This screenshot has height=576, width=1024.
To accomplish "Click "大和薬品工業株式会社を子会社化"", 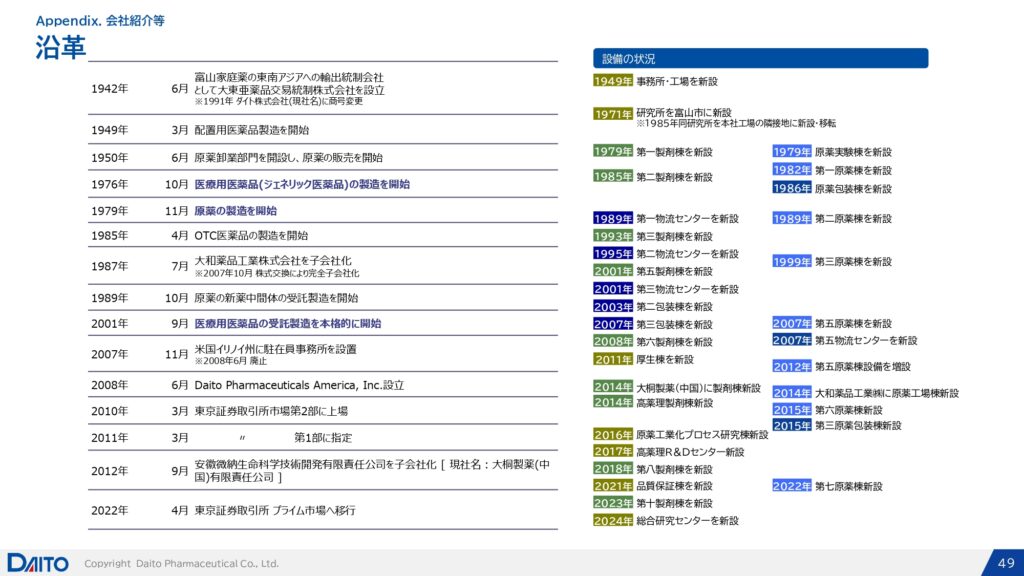I will pyautogui.click(x=272, y=261).
